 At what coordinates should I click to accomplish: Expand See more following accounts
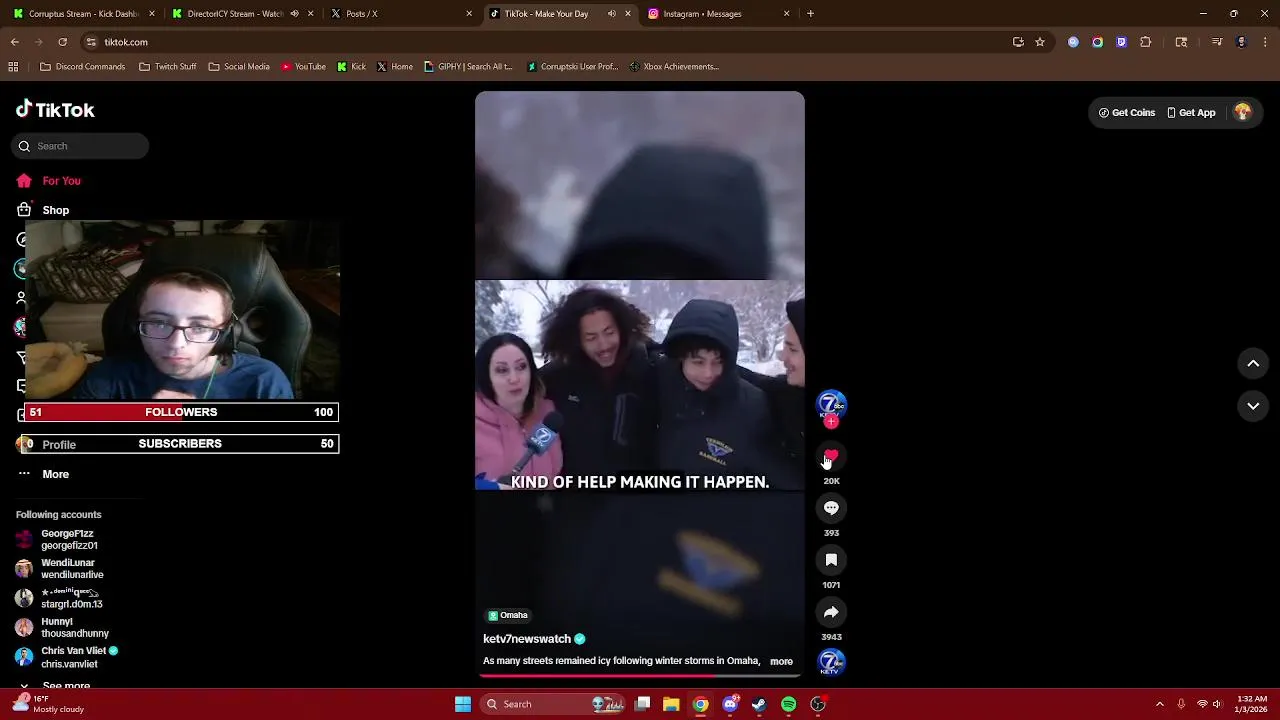(x=66, y=686)
